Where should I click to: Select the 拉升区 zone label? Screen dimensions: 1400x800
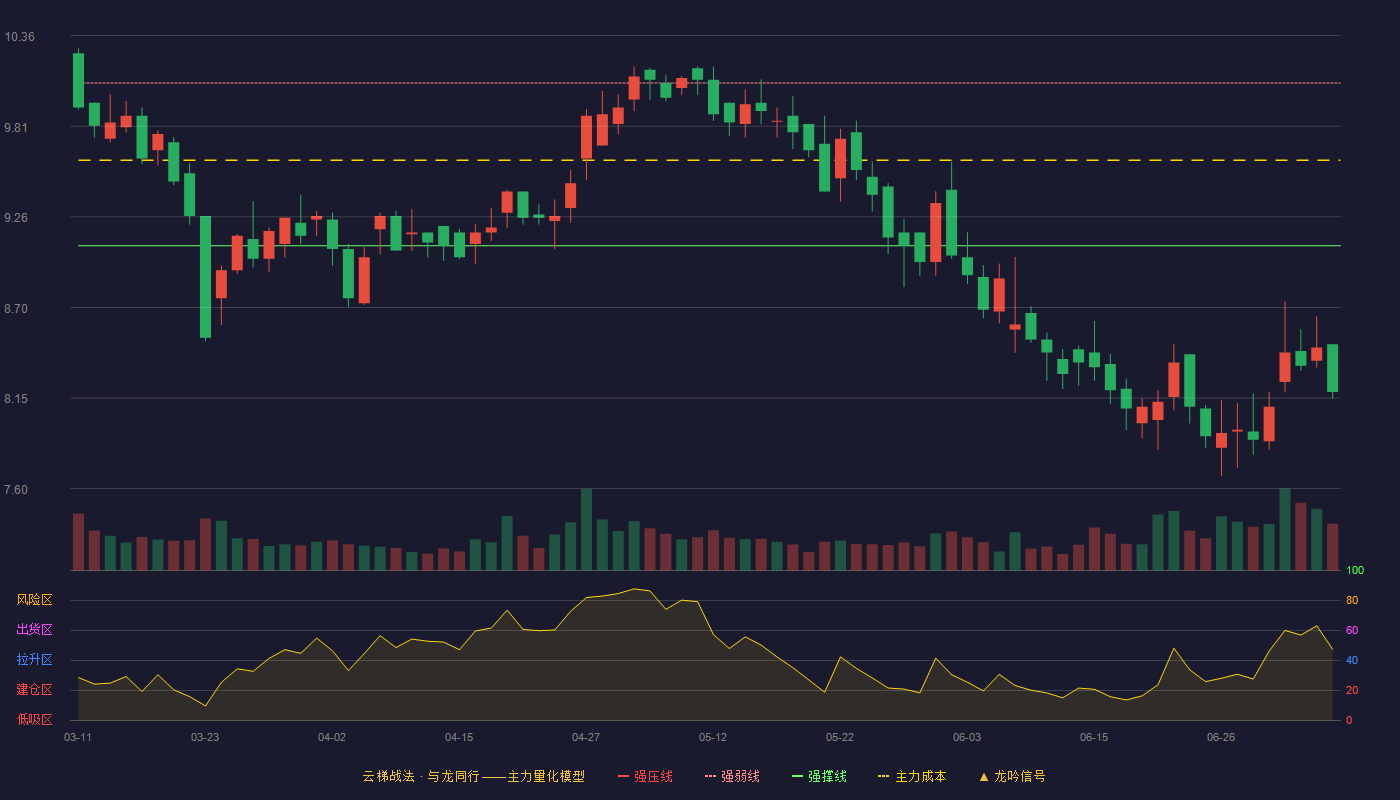(x=34, y=660)
